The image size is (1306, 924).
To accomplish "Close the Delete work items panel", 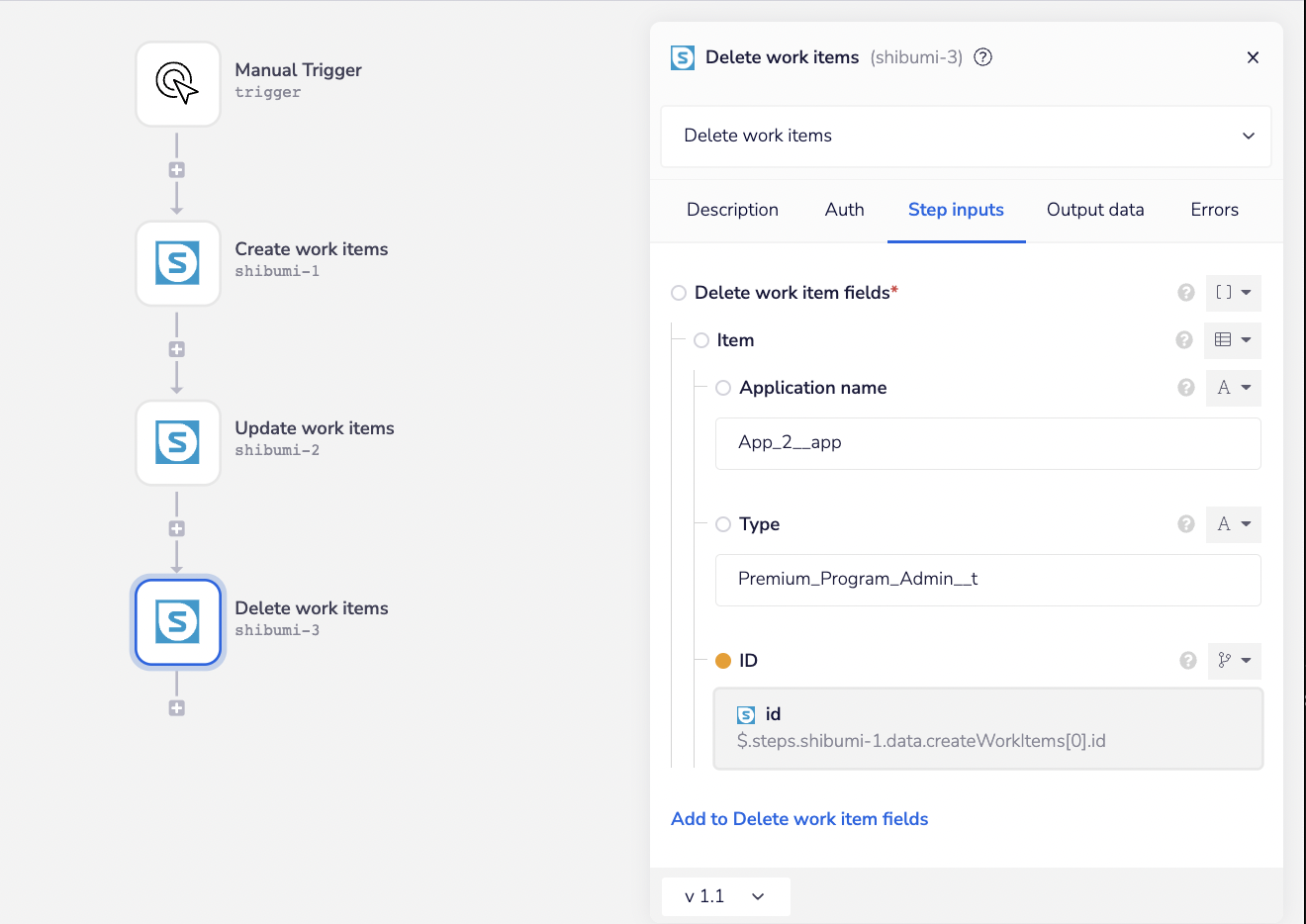I will pos(1253,57).
